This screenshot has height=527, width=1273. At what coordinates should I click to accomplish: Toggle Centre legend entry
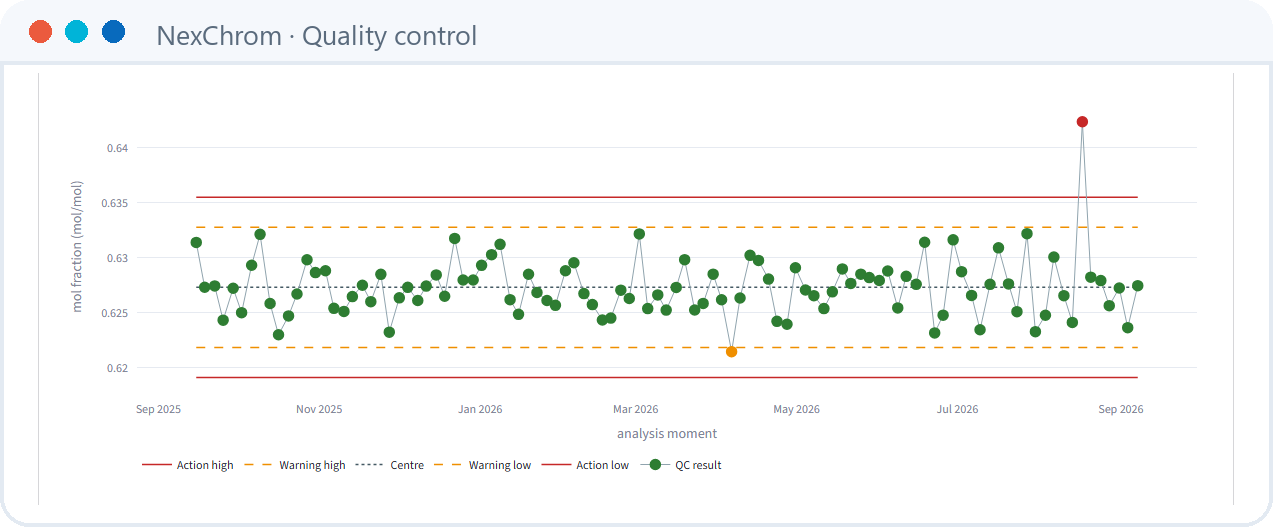pyautogui.click(x=389, y=465)
